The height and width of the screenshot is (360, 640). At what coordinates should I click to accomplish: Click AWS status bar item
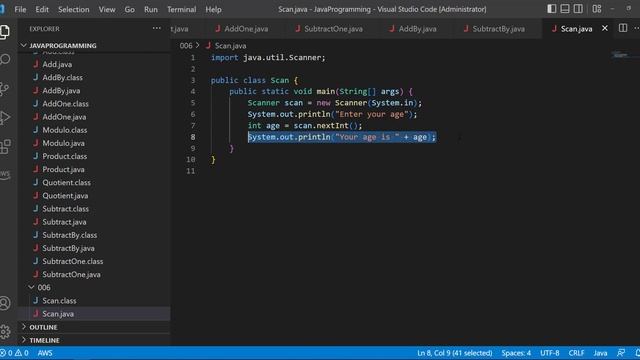[45, 353]
